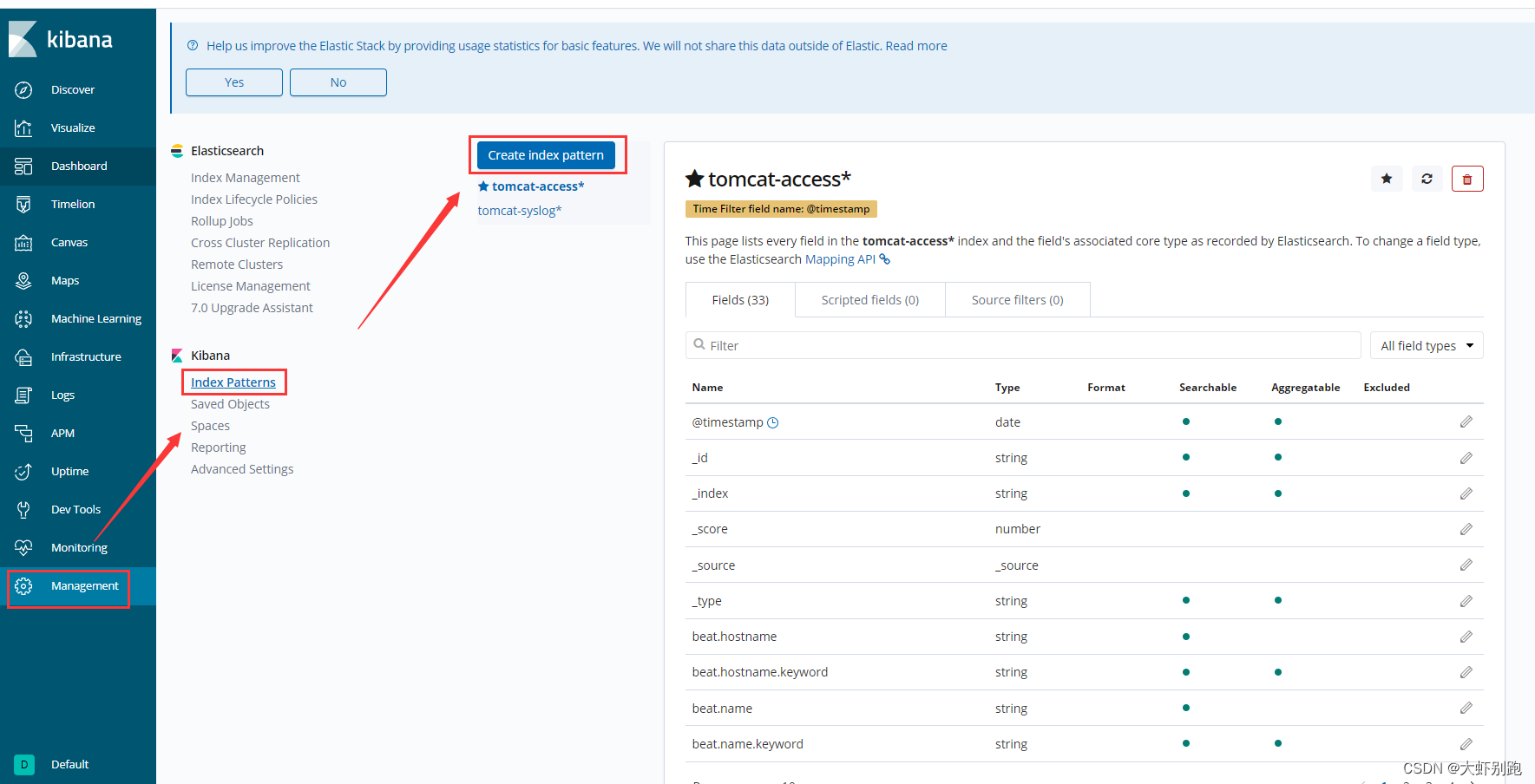This screenshot has width=1535, height=784.
Task: Open Maps in the sidebar
Action: (x=65, y=280)
